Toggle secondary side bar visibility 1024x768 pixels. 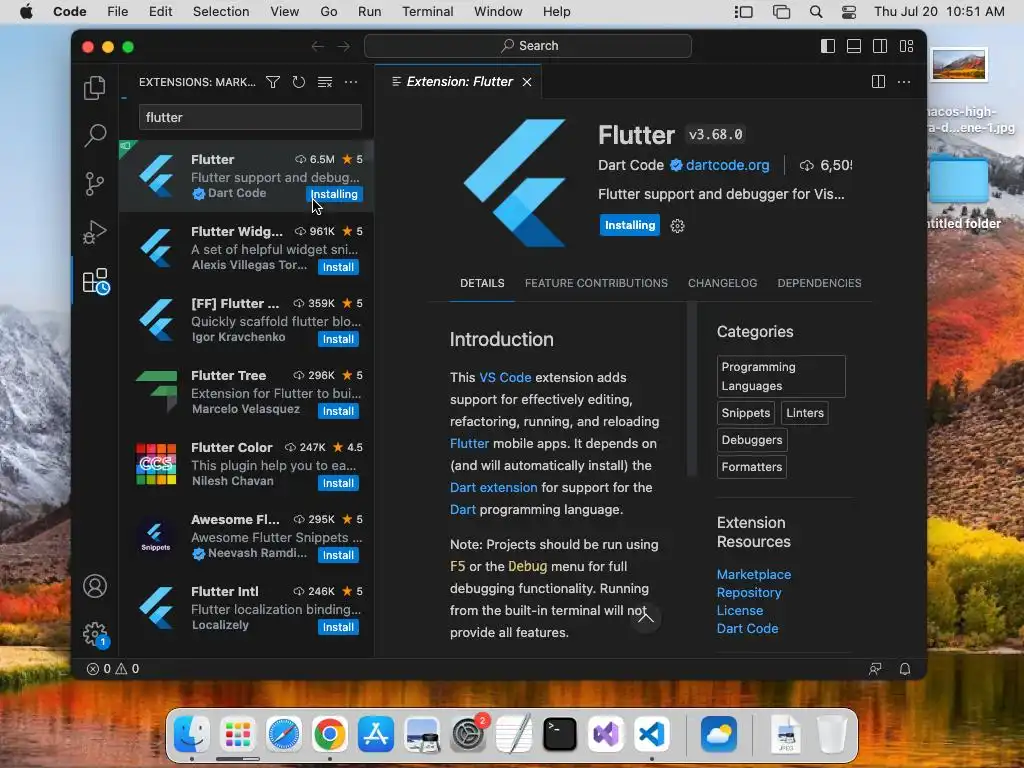(x=880, y=46)
